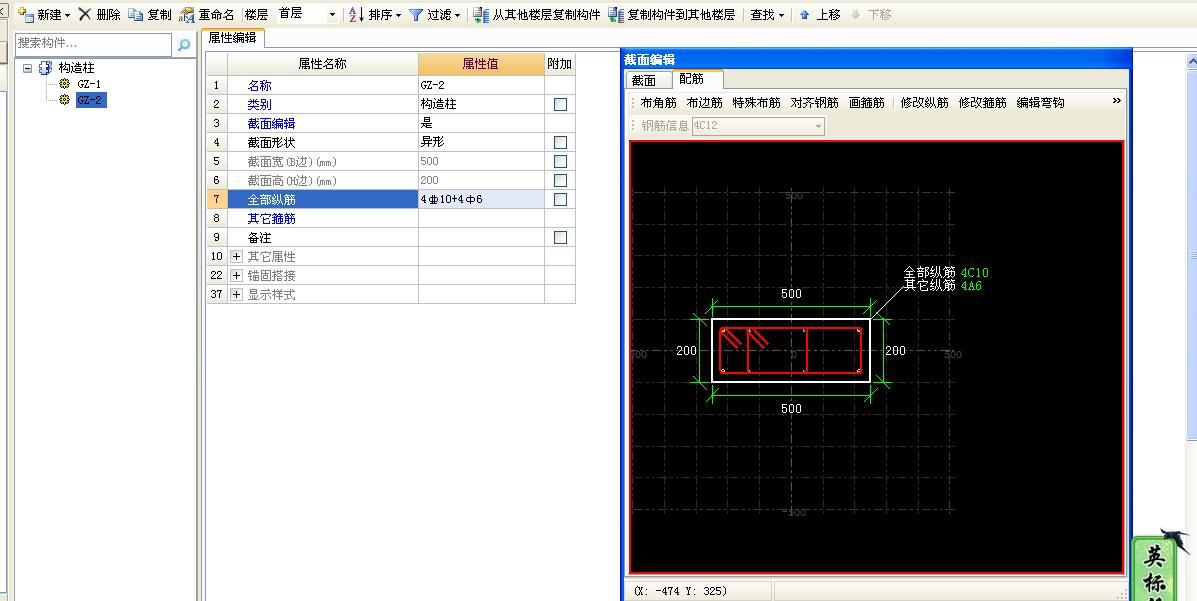Click the 其它箍筋 property link
The image size is (1197, 601).
pyautogui.click(x=271, y=218)
